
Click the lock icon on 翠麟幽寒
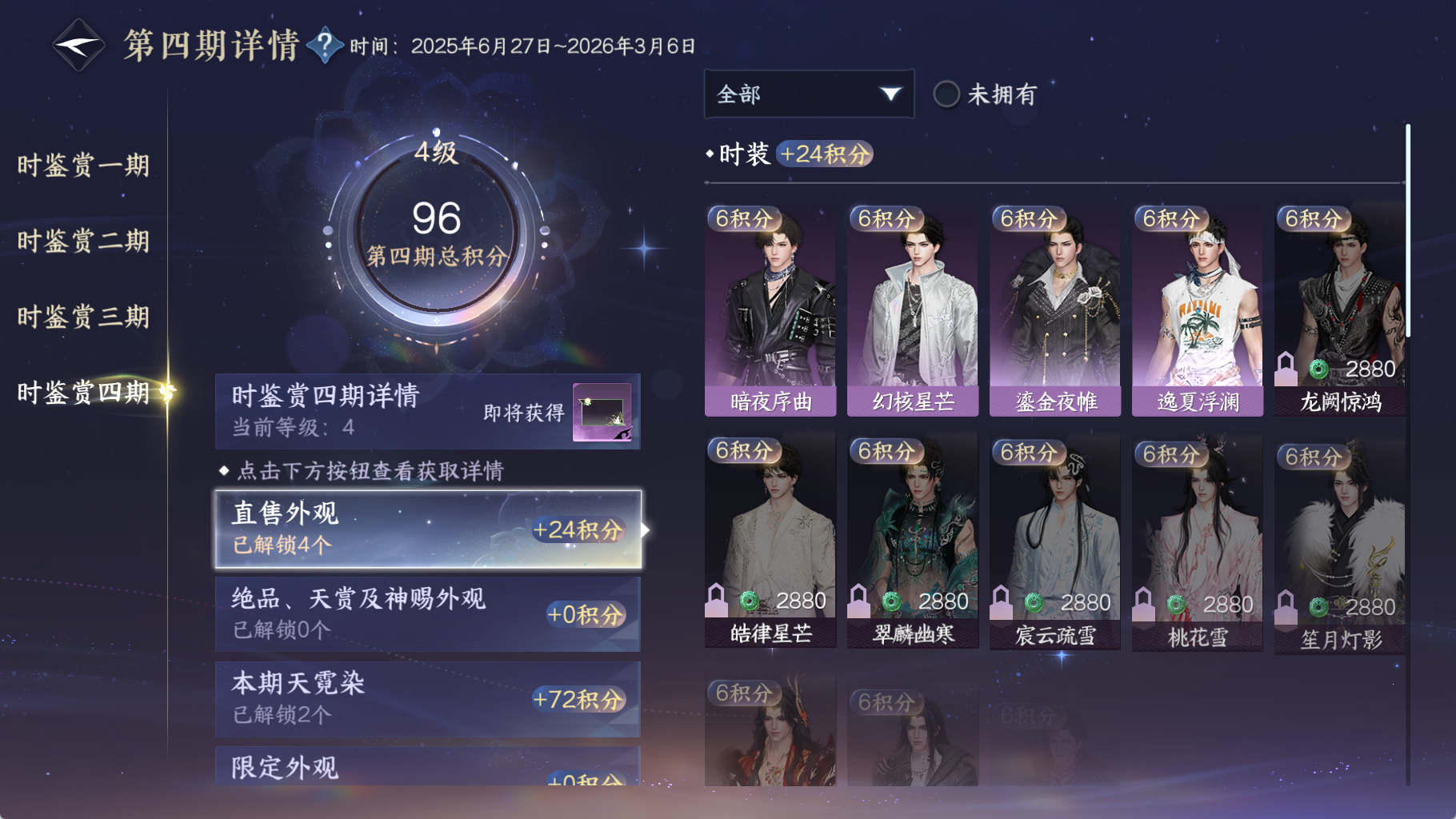(x=858, y=601)
